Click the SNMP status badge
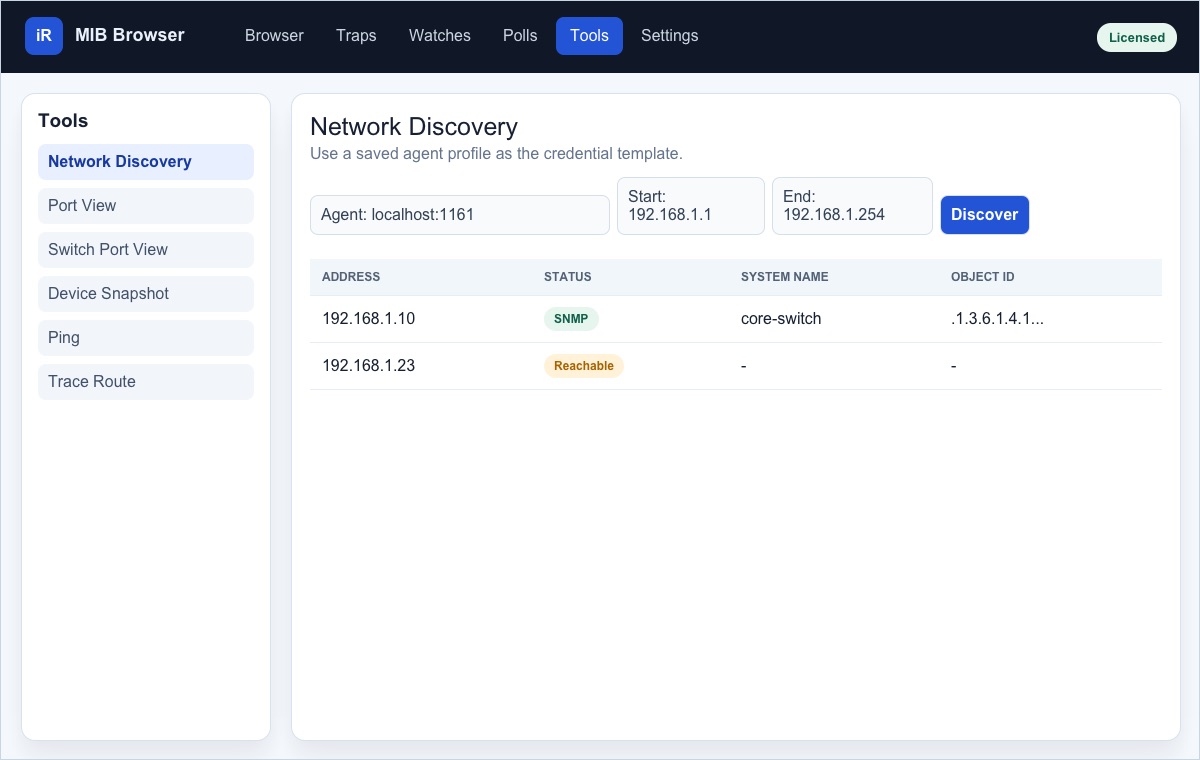The width and height of the screenshot is (1200, 760). [x=571, y=319]
